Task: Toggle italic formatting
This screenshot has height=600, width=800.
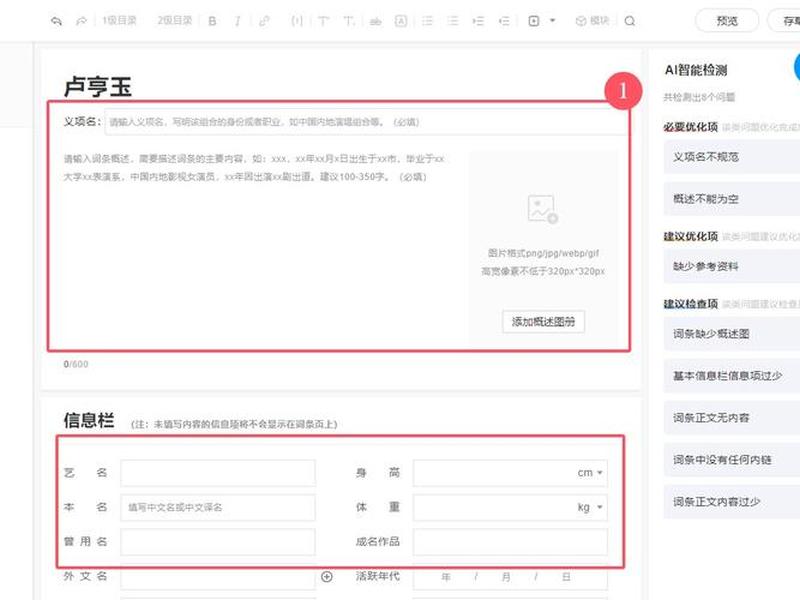Action: point(237,21)
